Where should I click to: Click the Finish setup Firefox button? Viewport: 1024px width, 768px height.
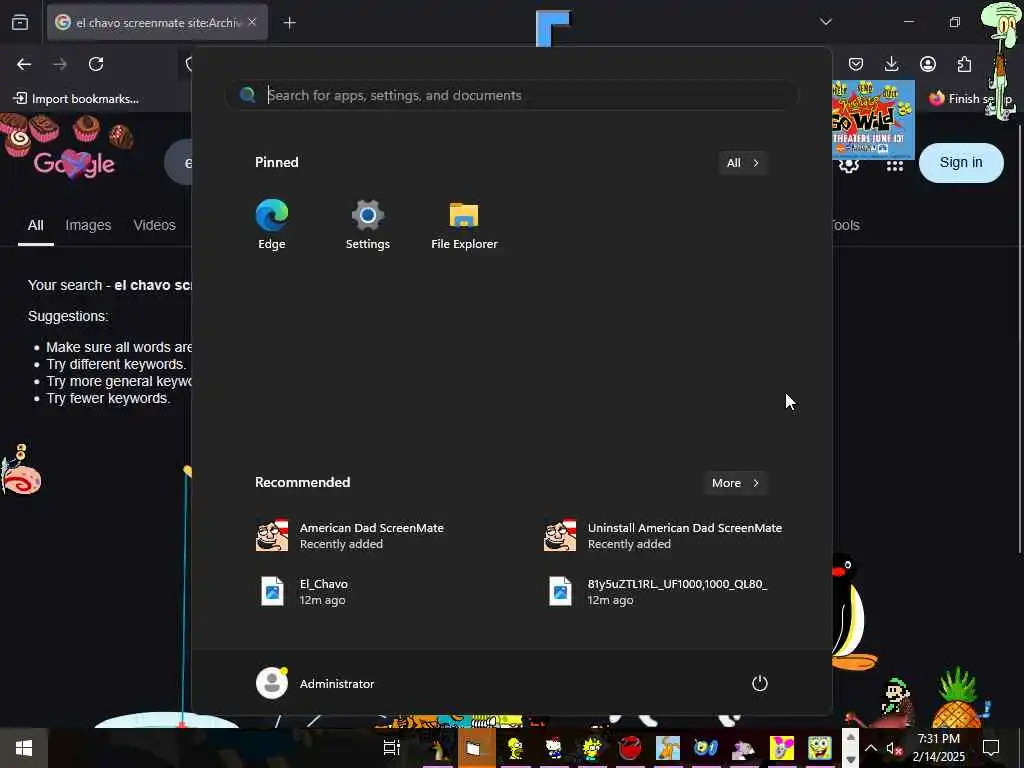[970, 99]
